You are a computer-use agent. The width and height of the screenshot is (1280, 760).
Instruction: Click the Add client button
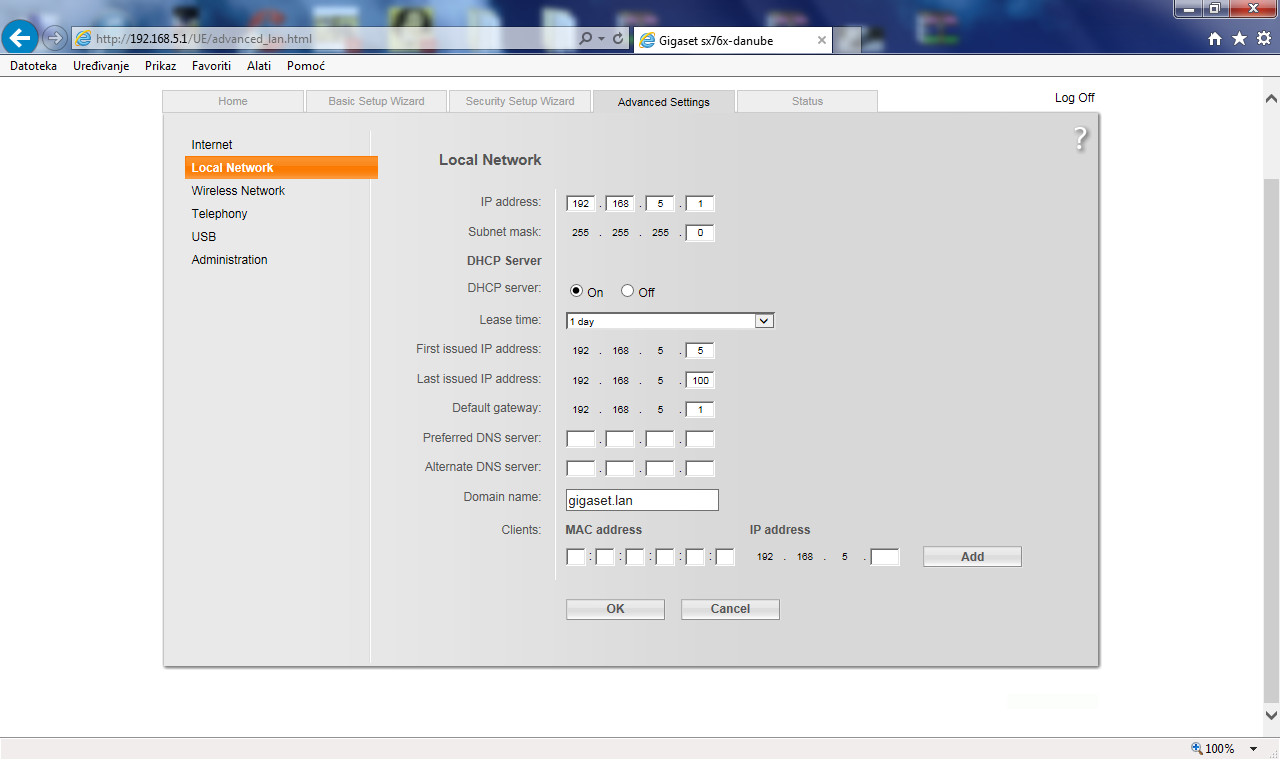point(972,557)
